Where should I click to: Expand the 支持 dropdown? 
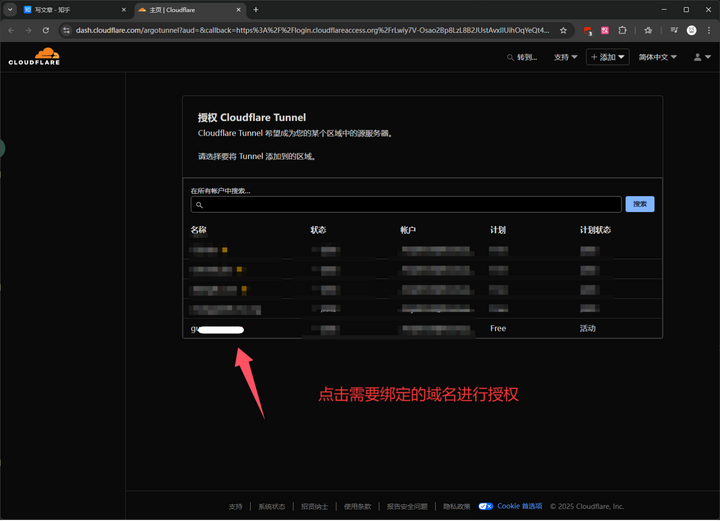point(565,57)
